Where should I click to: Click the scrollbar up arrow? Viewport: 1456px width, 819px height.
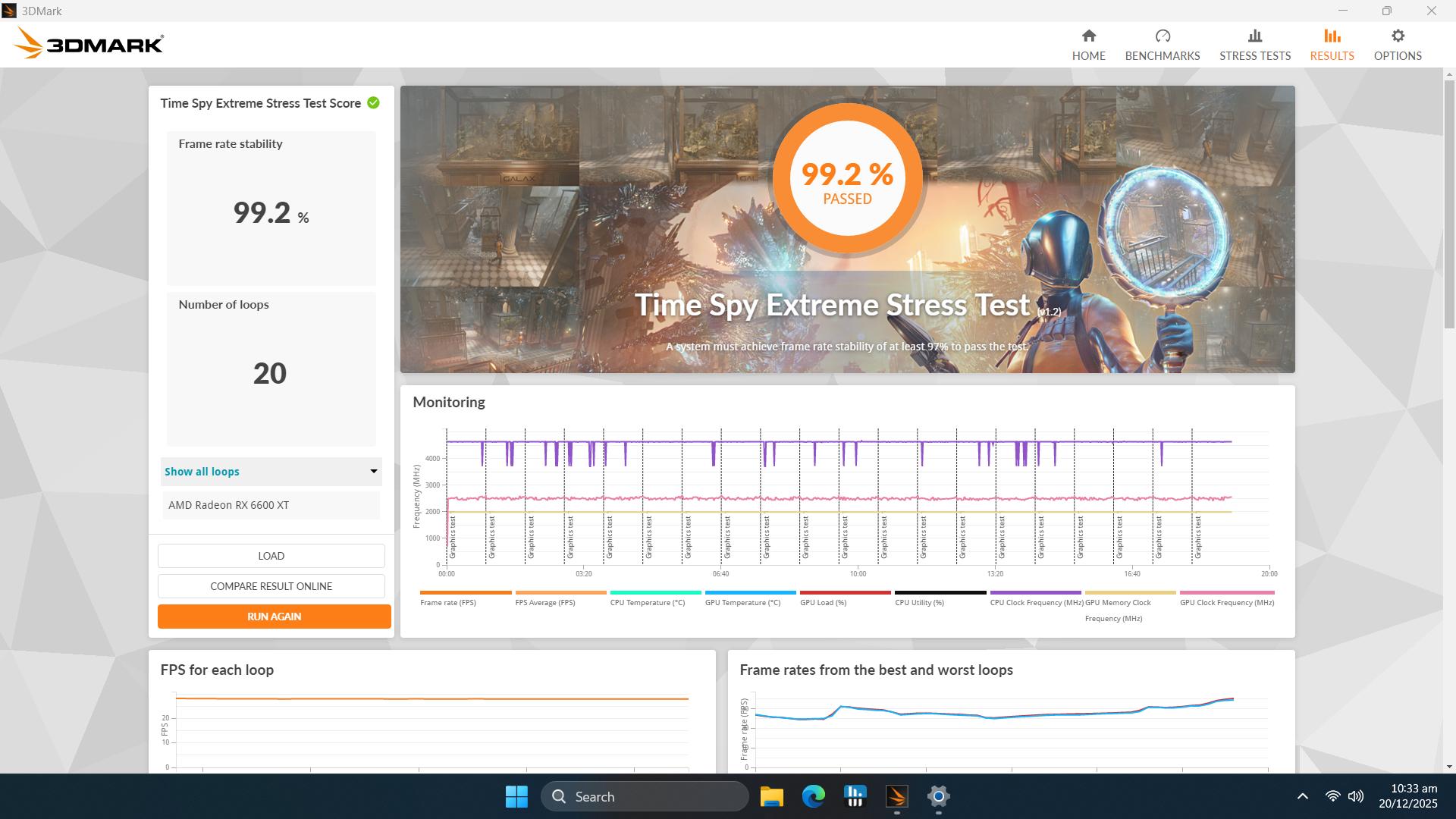point(1449,74)
